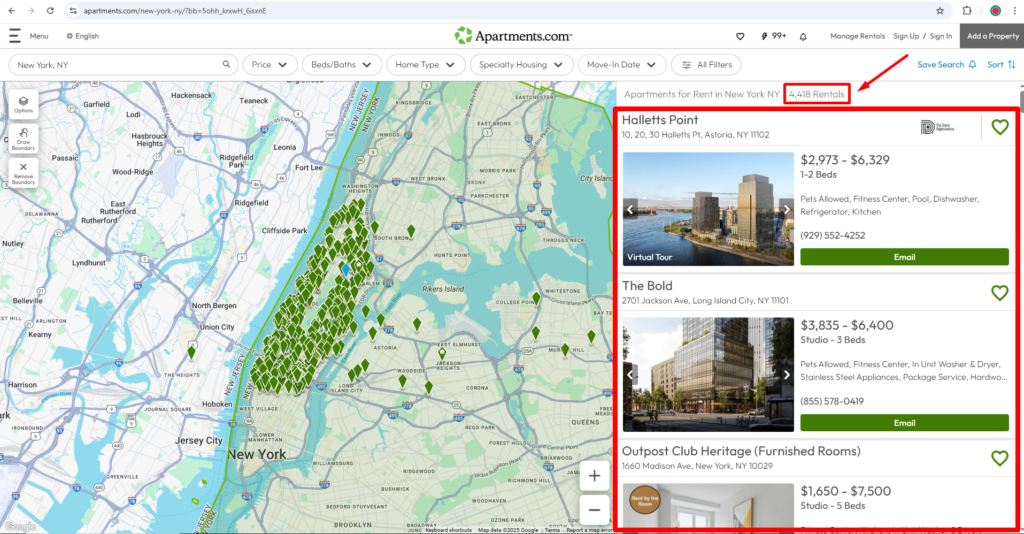Screen dimensions: 1024x534
Task: Open the browser three-dot menu
Action: point(1015,10)
